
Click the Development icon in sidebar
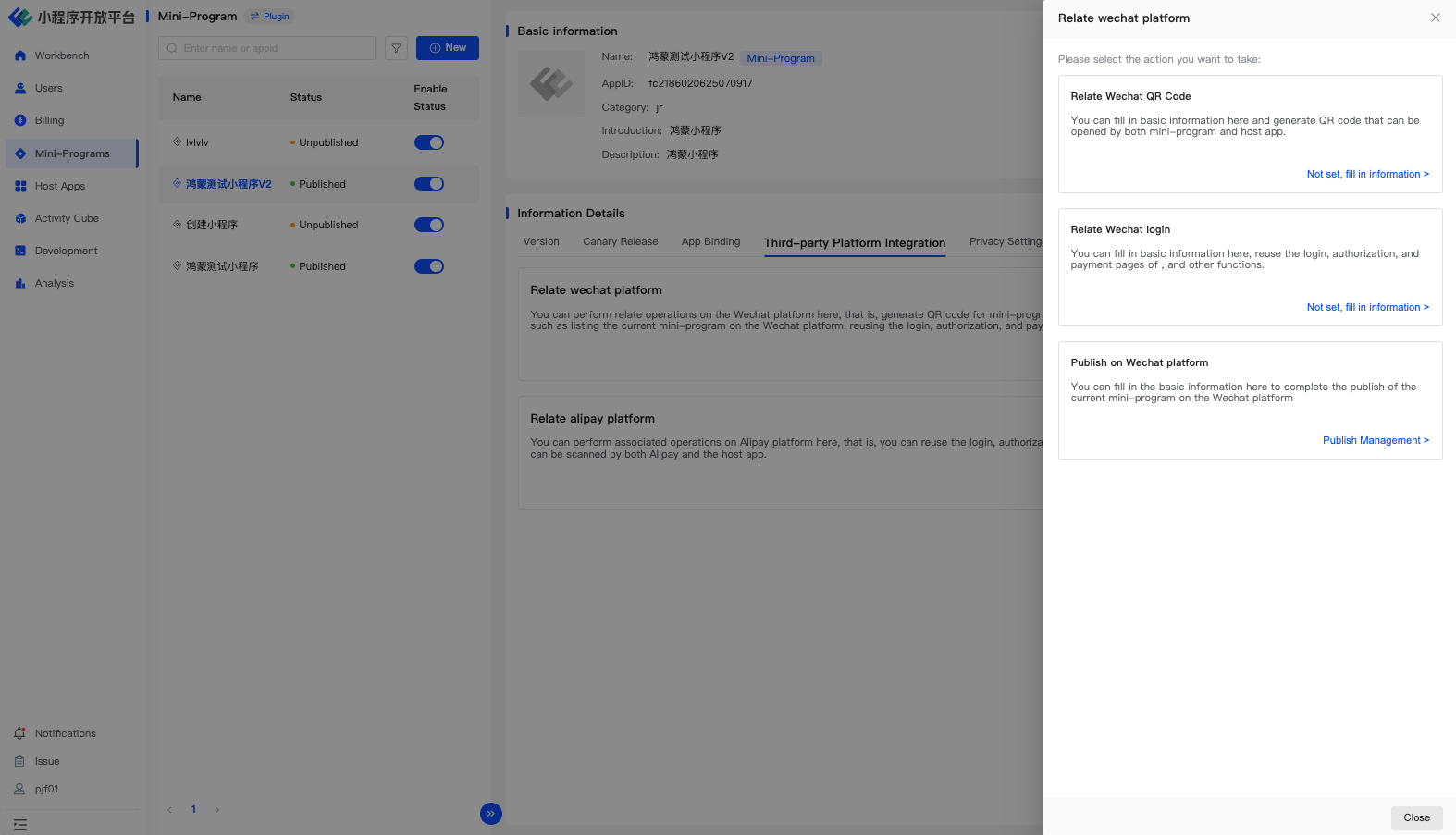[x=20, y=251]
